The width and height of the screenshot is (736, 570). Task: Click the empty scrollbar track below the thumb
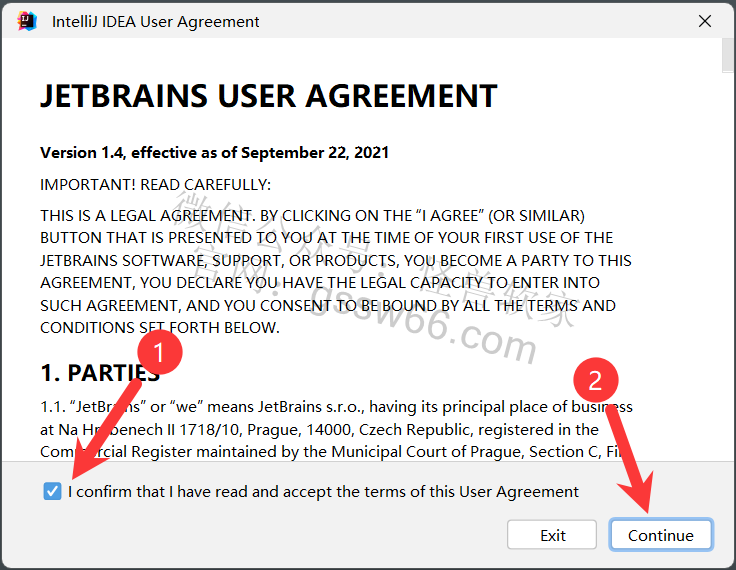(x=728, y=300)
